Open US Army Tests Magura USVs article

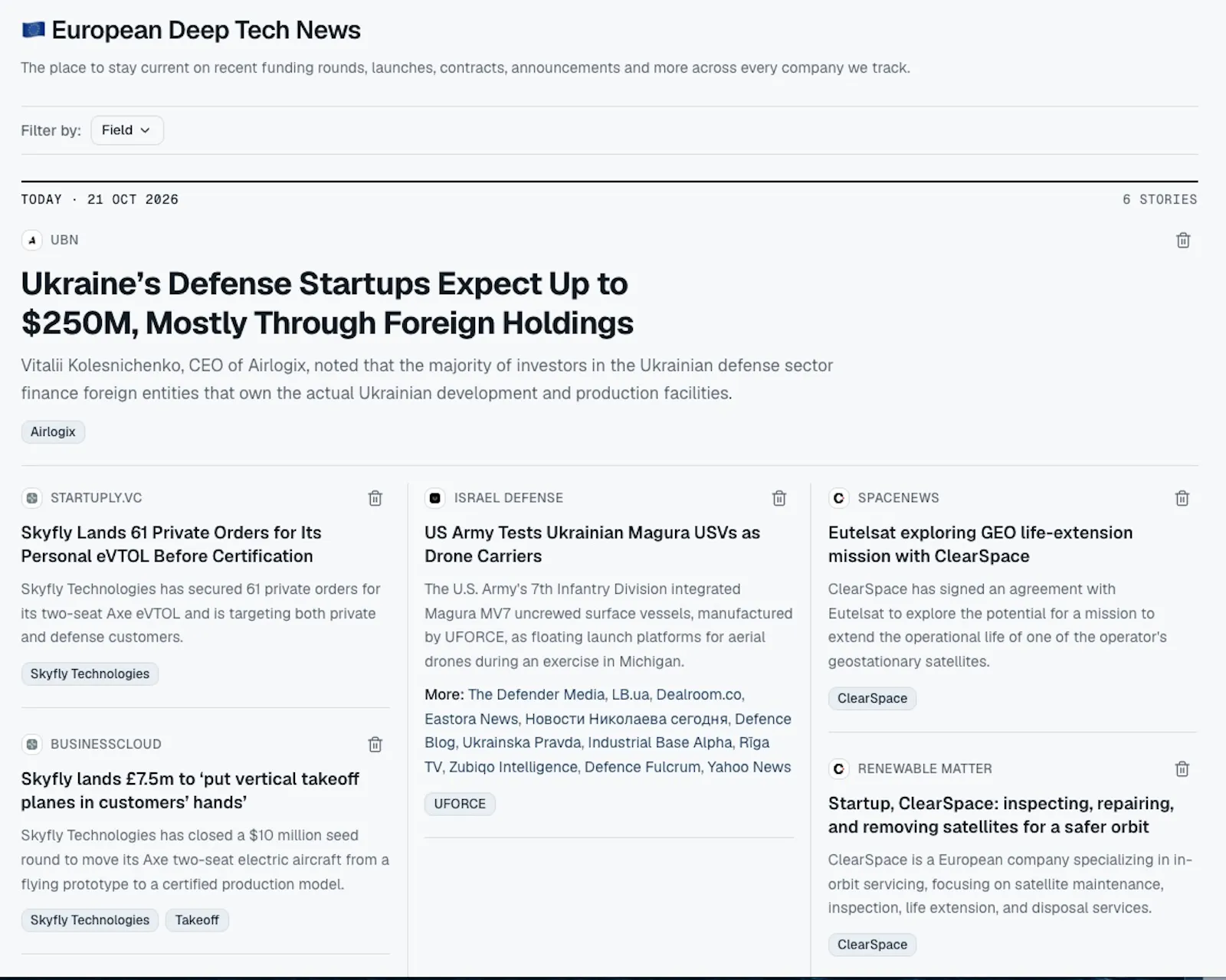point(592,544)
